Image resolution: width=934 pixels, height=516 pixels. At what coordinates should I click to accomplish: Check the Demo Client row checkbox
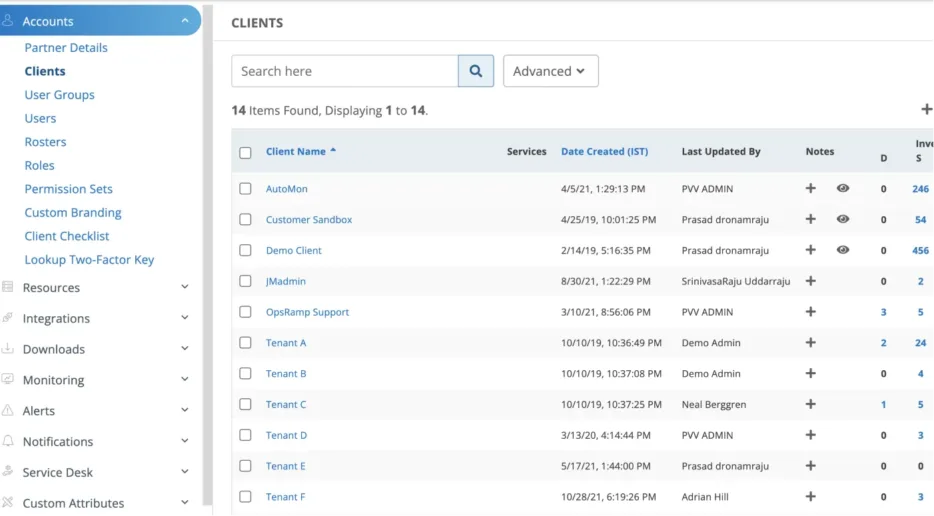click(245, 250)
